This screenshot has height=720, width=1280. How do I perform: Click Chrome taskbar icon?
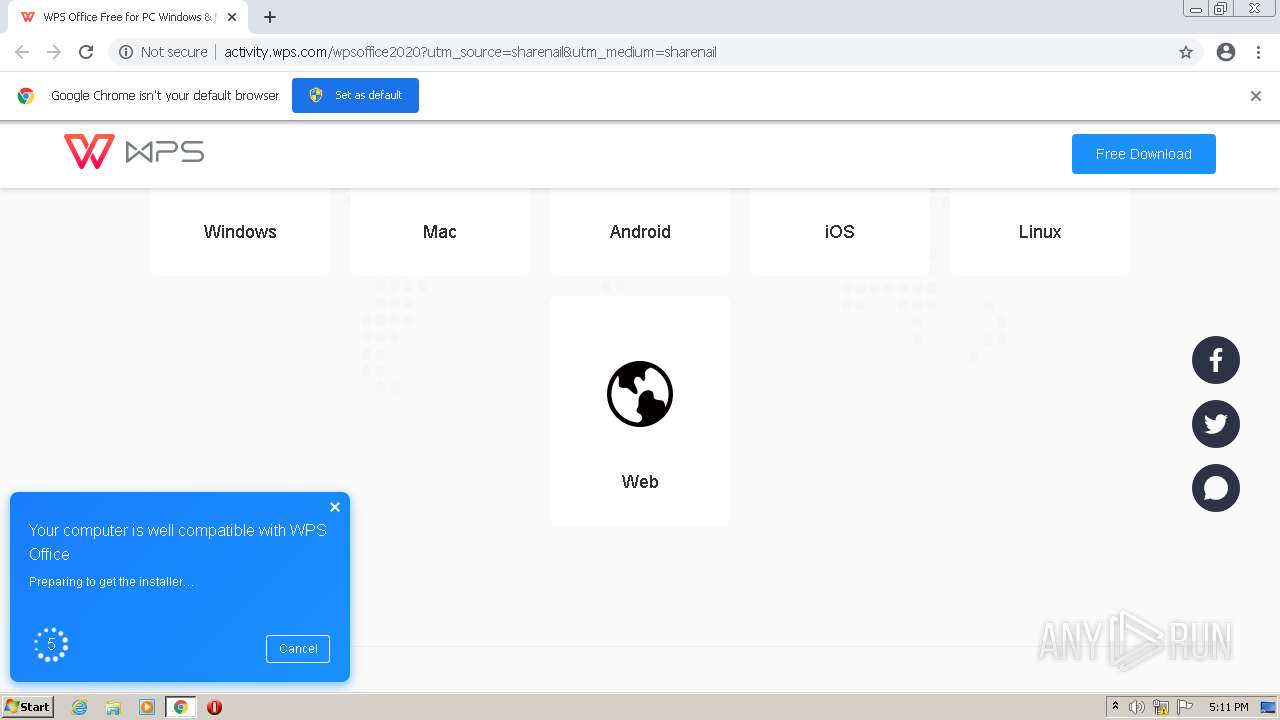pyautogui.click(x=180, y=707)
